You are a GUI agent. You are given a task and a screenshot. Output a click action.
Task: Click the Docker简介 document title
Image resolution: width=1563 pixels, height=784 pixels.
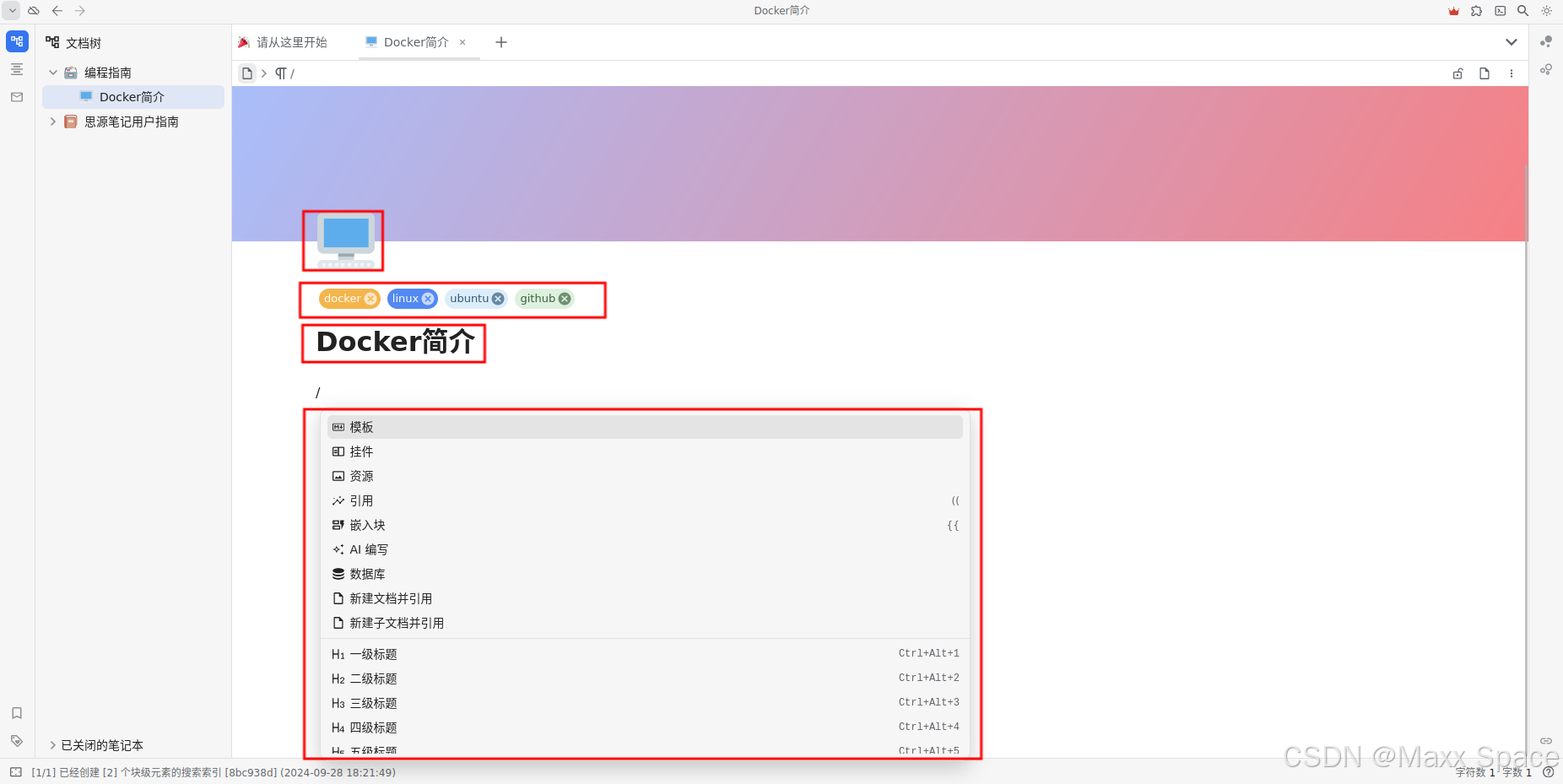click(395, 342)
